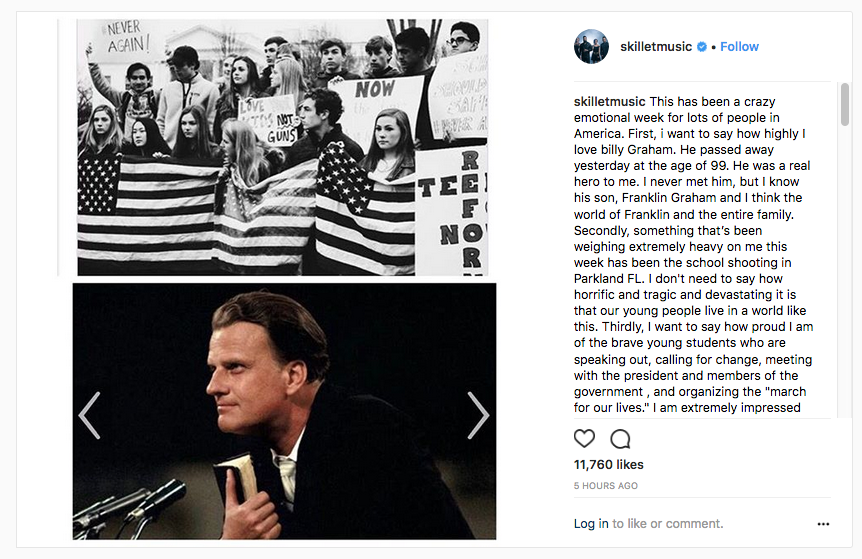
Task: Click the black-and-white protest photo
Action: tap(282, 147)
